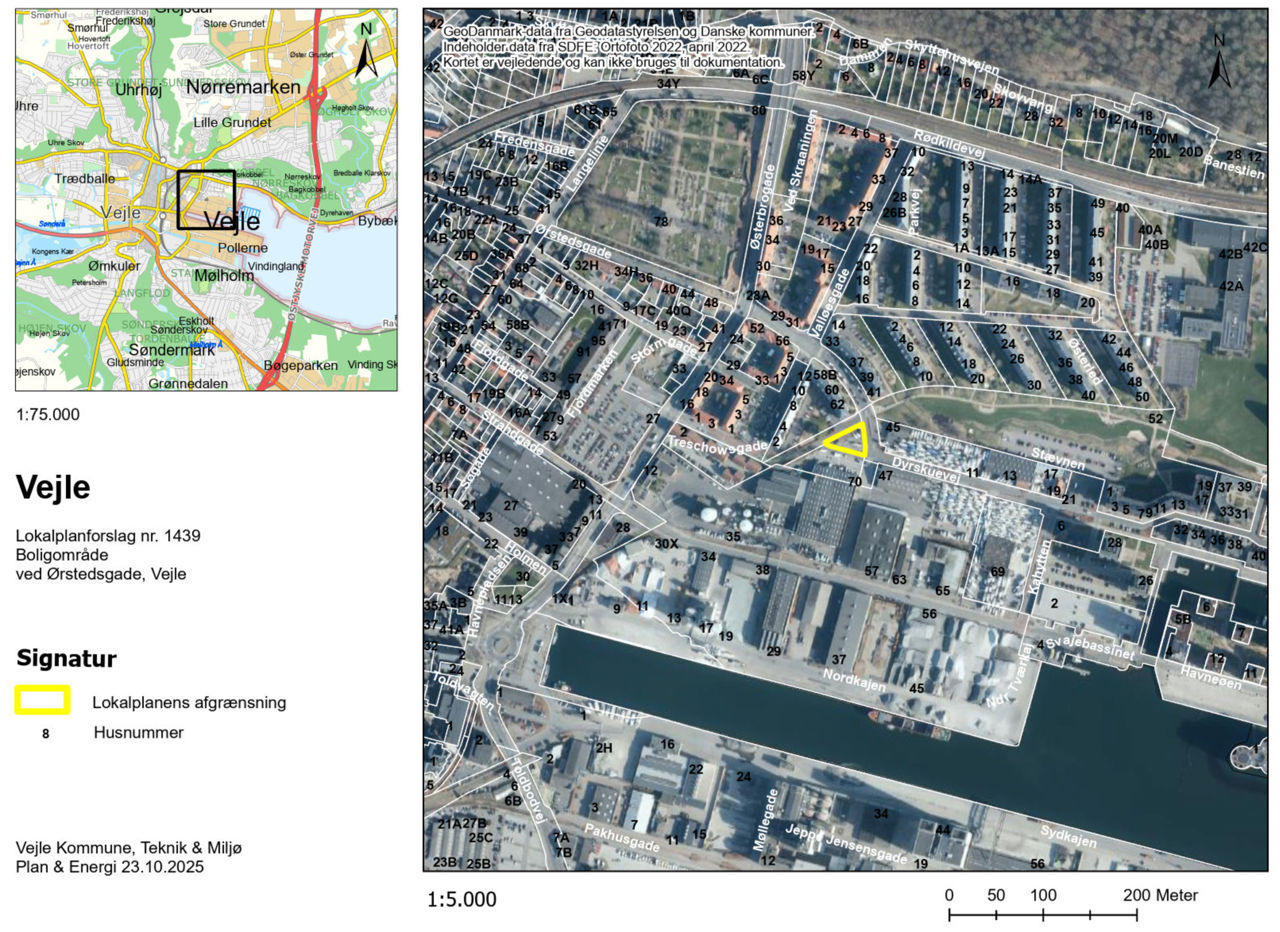The image size is (1280, 932).
Task: Click the north arrow on the aerial map
Action: pyautogui.click(x=1219, y=63)
